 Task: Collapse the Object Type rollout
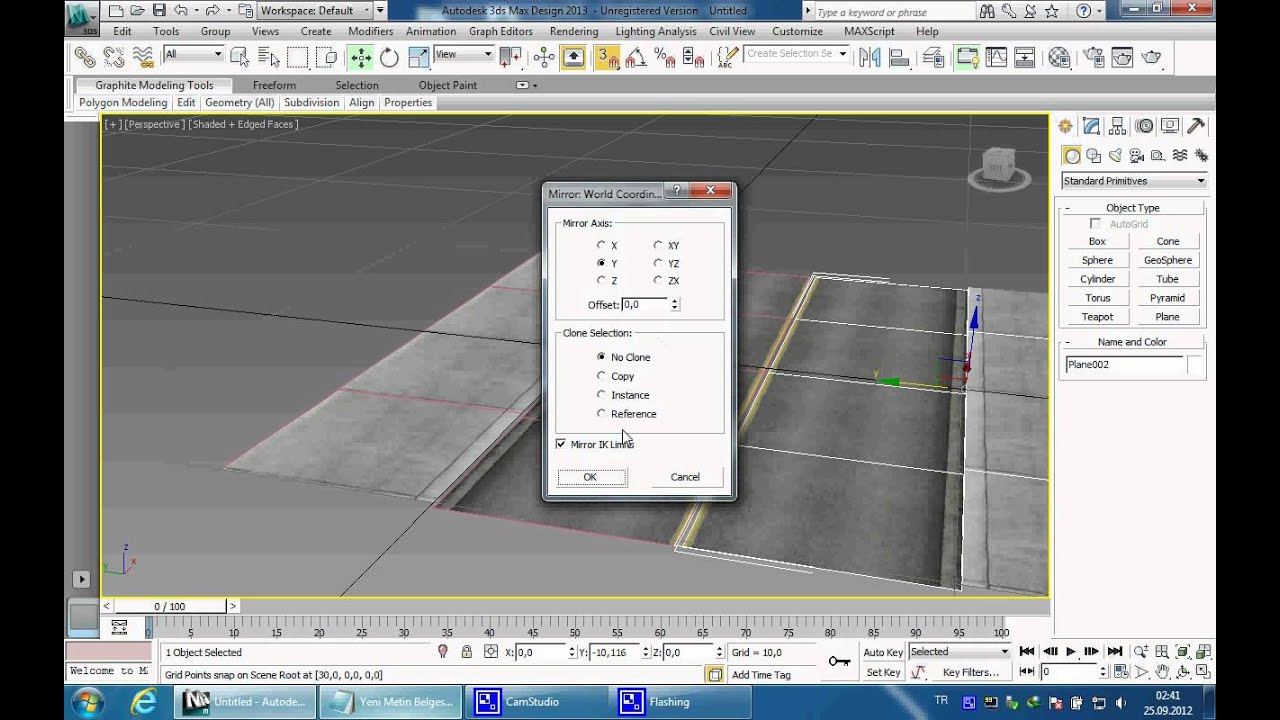tap(1133, 208)
